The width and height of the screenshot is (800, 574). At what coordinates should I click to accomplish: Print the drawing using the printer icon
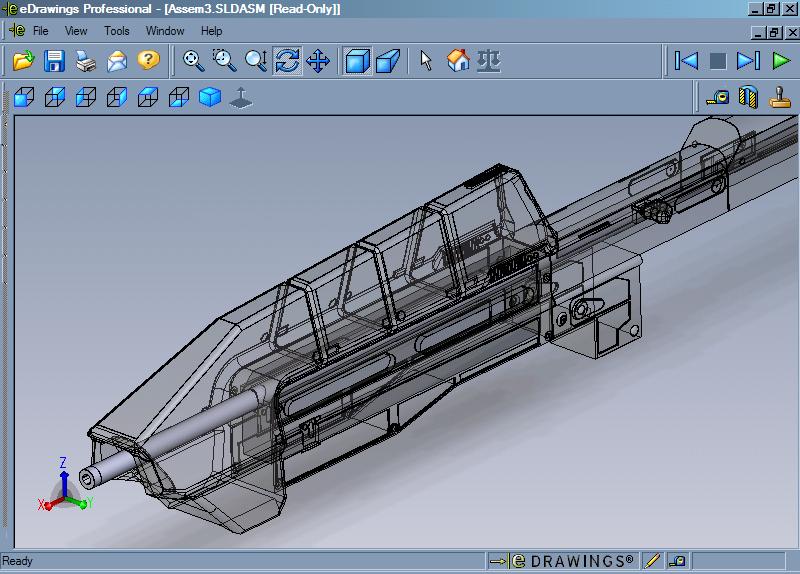click(86, 61)
